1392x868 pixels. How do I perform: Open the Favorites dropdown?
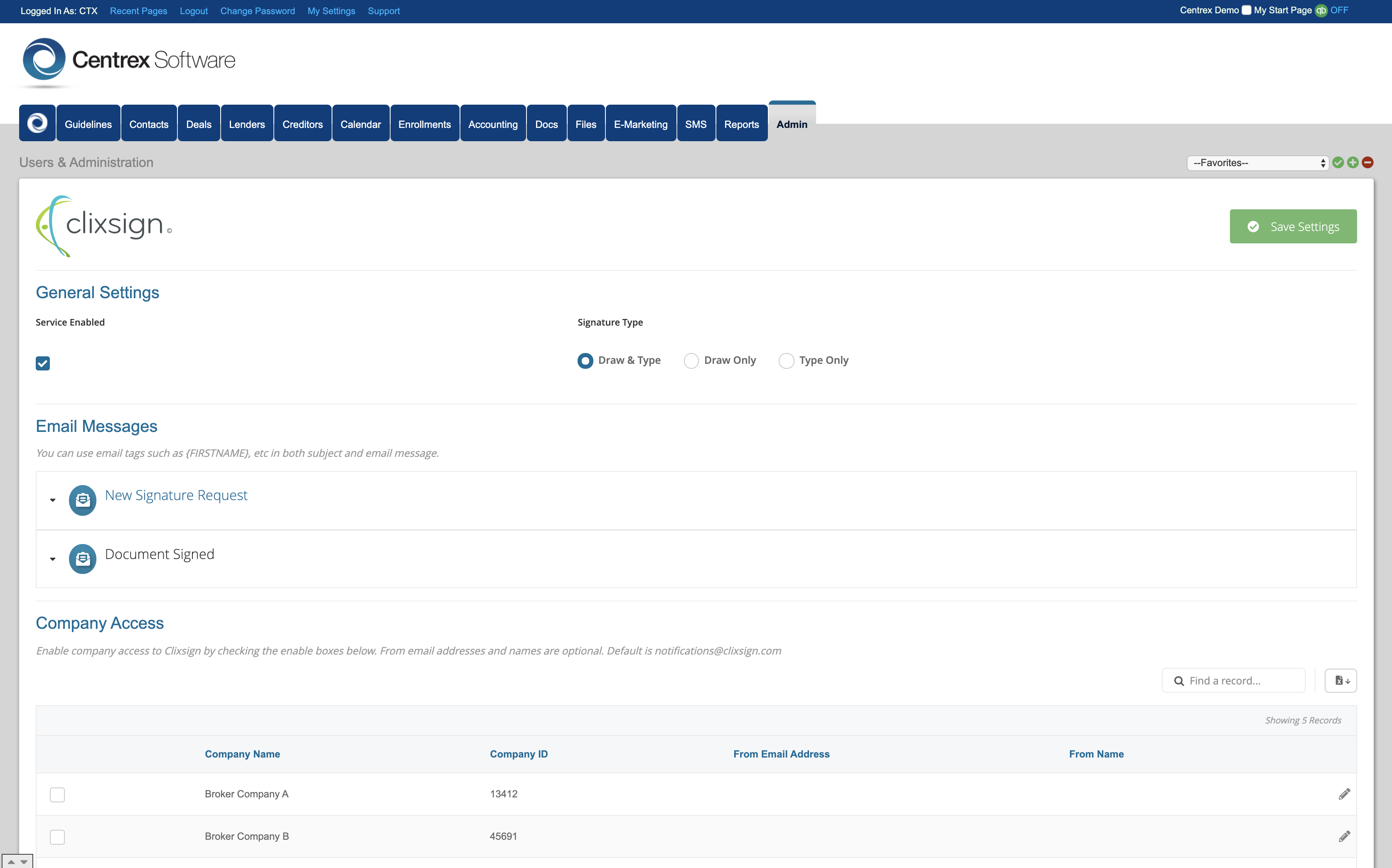tap(1258, 163)
